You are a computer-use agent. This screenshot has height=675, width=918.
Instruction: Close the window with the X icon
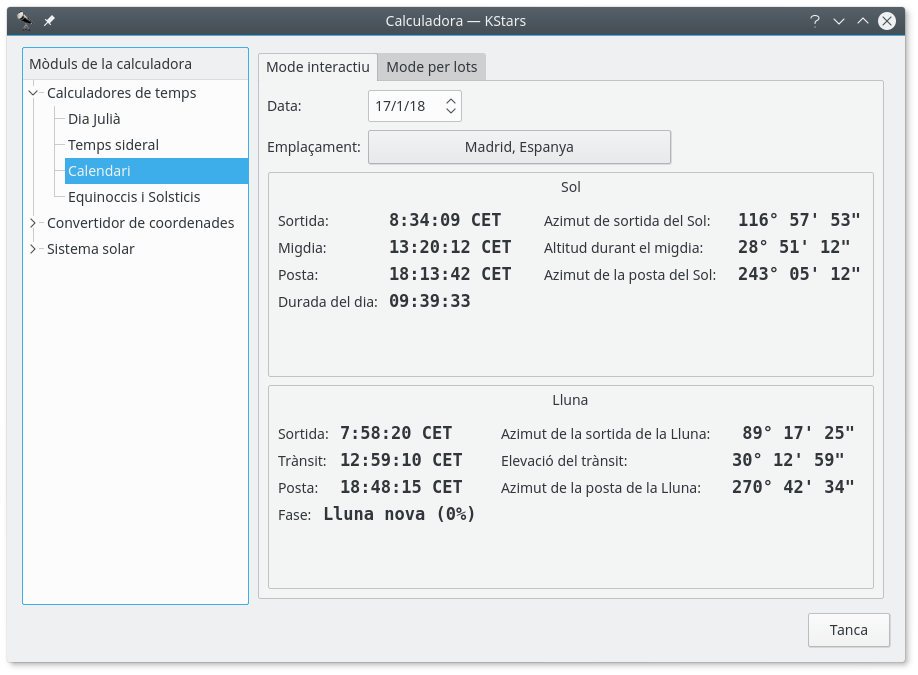pos(886,20)
